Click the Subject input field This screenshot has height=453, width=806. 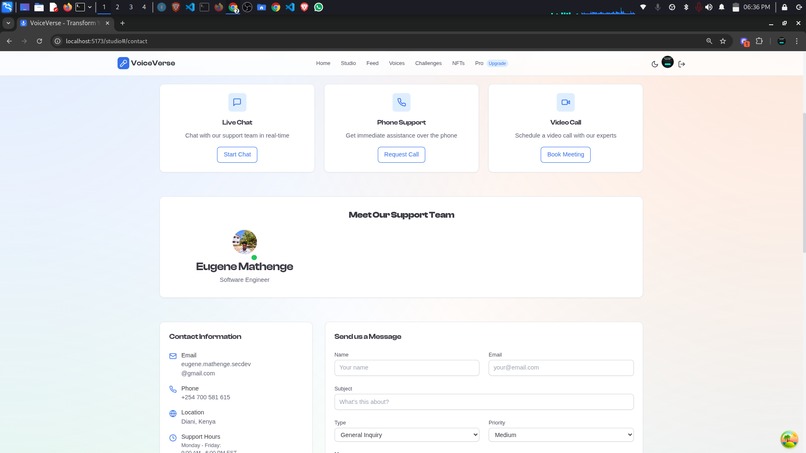484,402
